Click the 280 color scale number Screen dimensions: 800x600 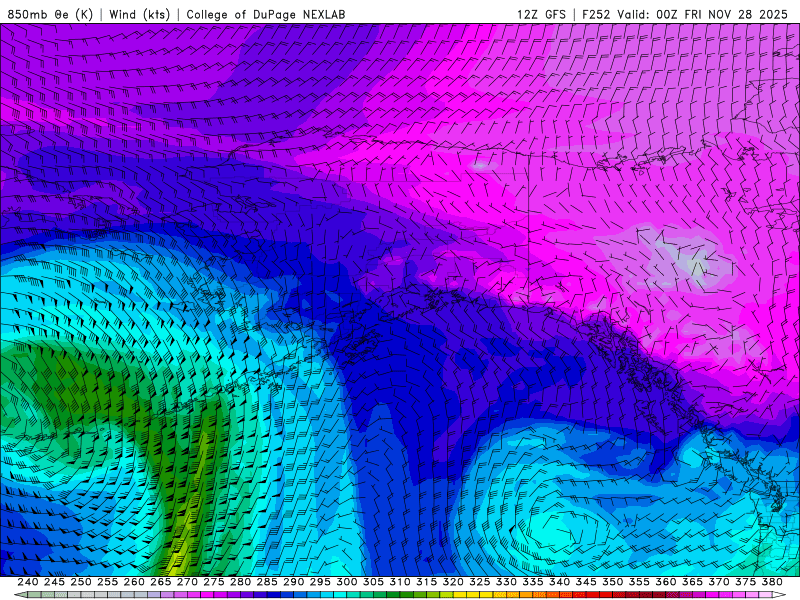(240, 582)
